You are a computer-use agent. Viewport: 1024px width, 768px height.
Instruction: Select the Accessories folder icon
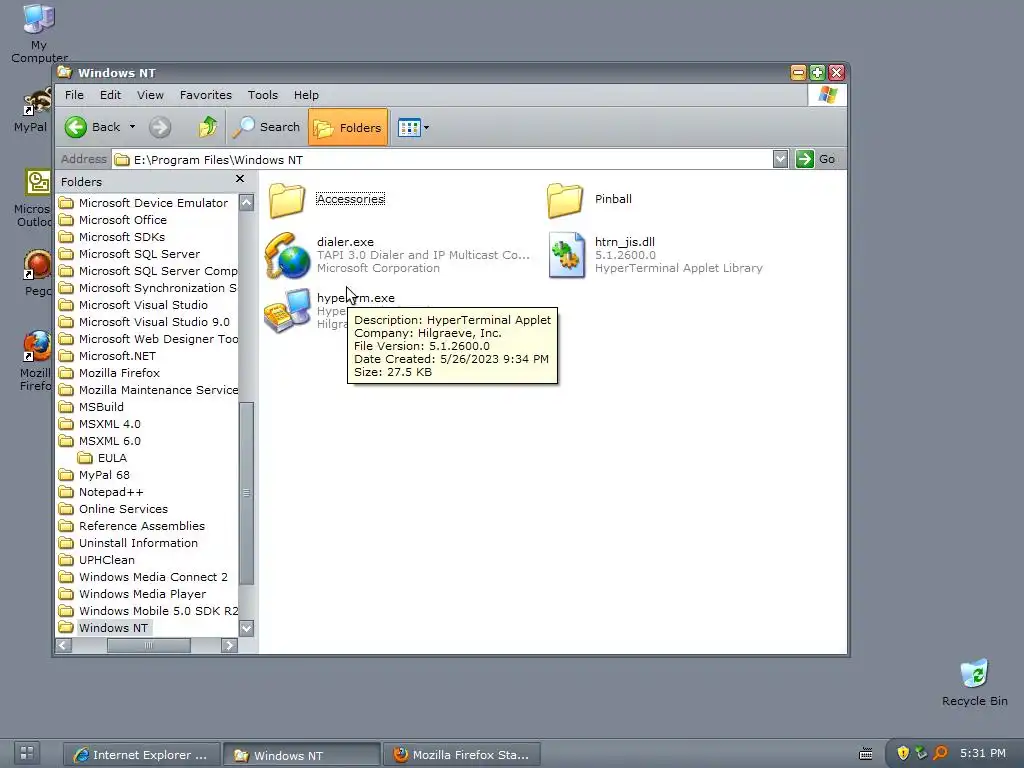[287, 199]
